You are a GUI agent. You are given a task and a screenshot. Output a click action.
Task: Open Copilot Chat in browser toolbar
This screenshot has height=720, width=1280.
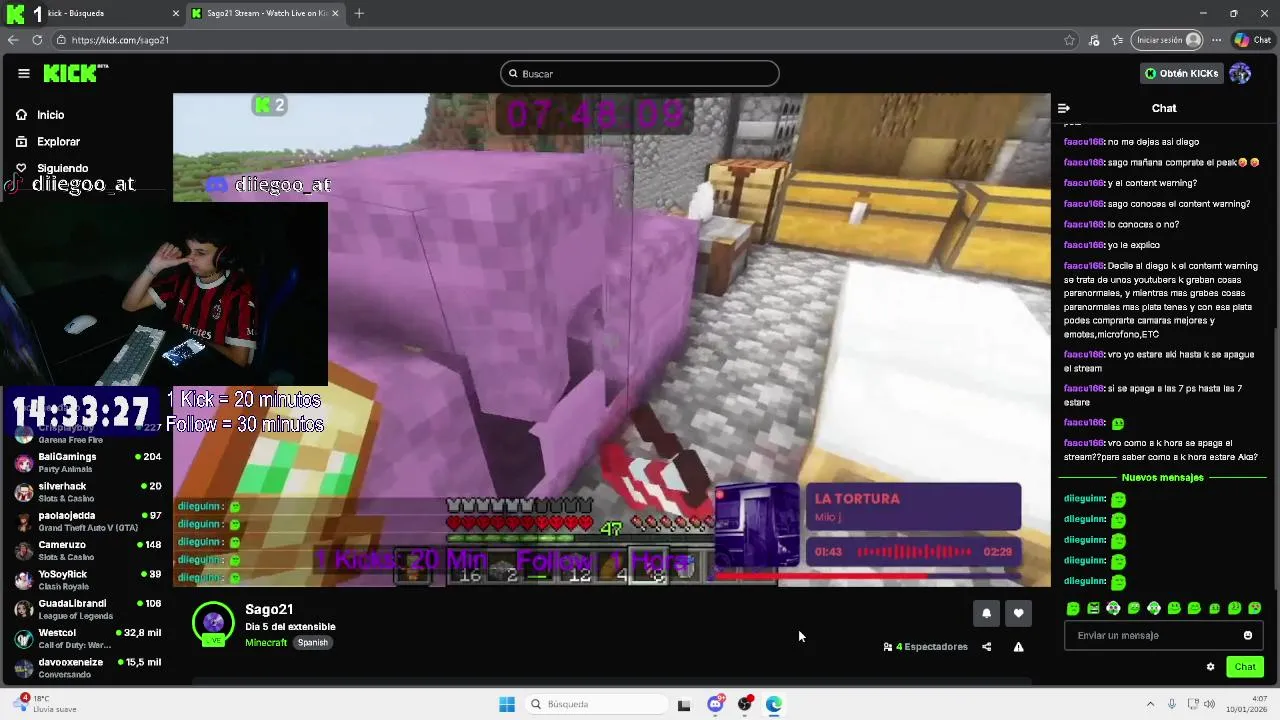[1253, 40]
